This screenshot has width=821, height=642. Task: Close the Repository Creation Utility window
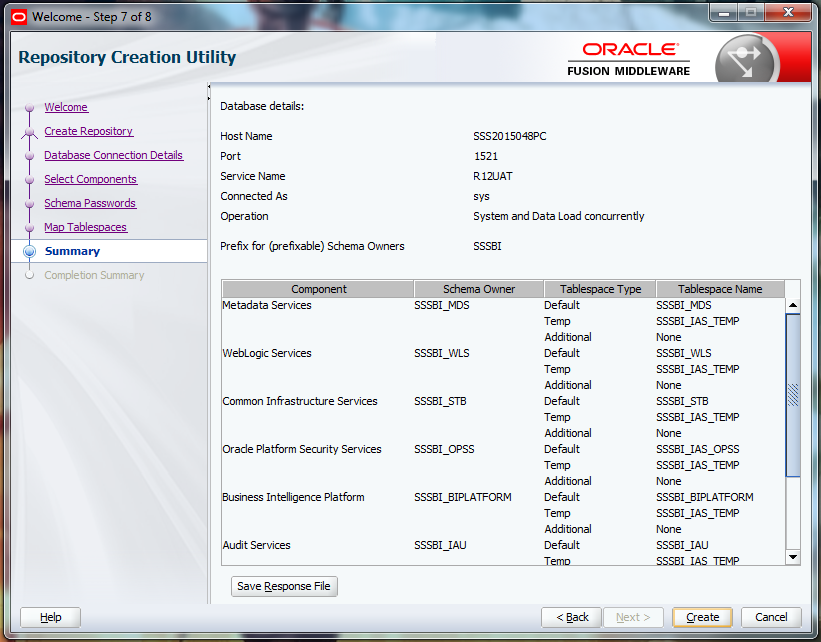click(x=788, y=13)
